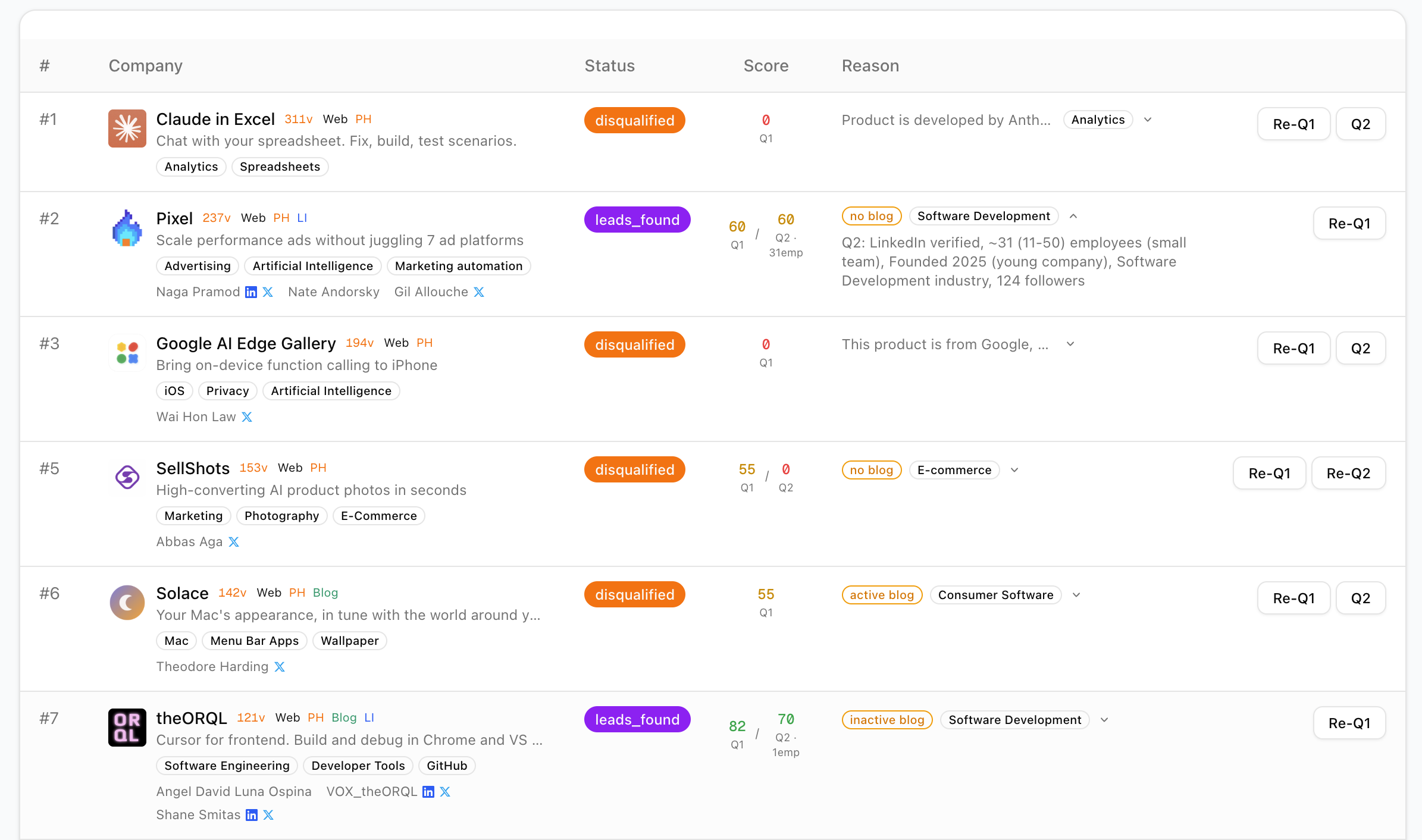Open VOX_theORQL X profile icon
Screen dimensions: 1422x840
(445, 792)
